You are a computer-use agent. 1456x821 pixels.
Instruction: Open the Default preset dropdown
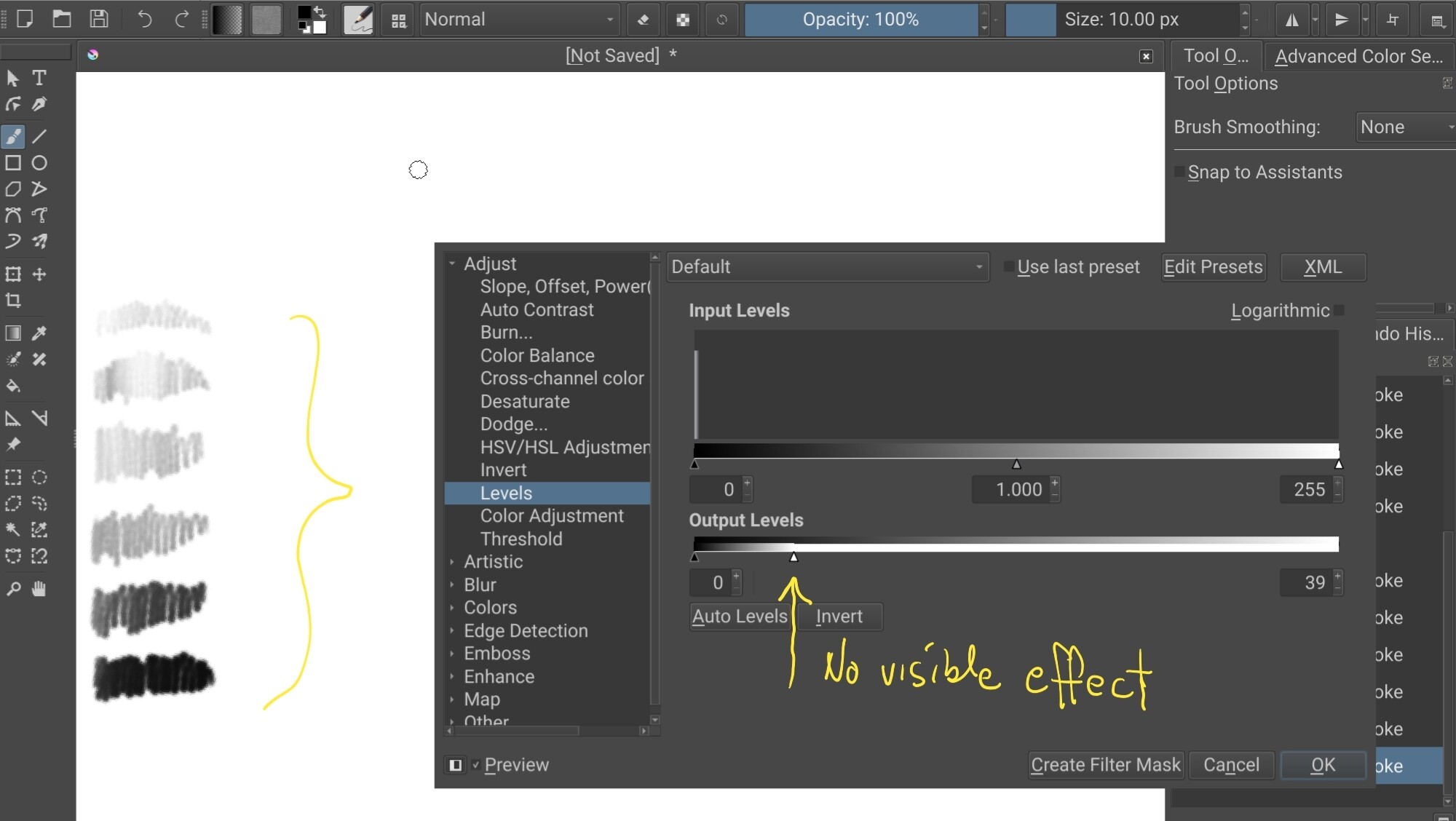[827, 267]
